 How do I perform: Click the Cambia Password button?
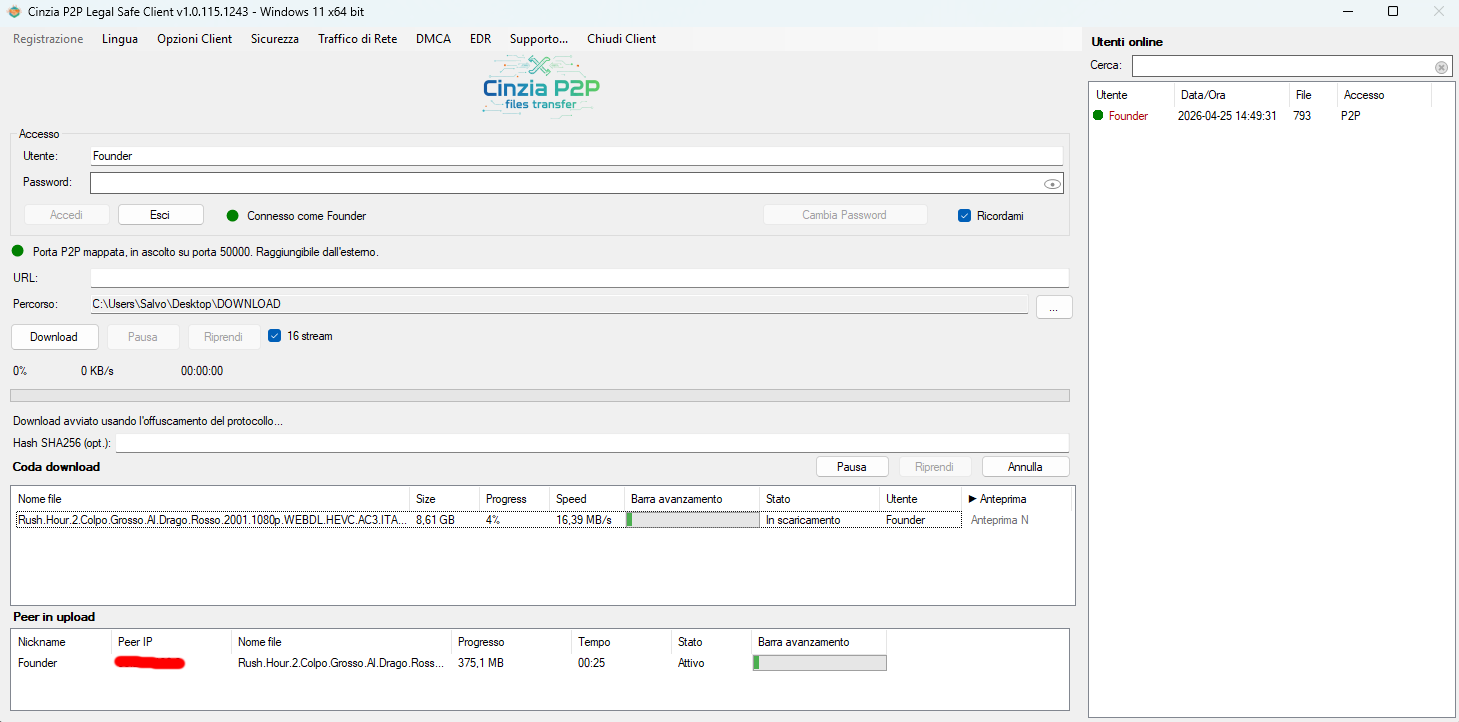[x=845, y=215]
